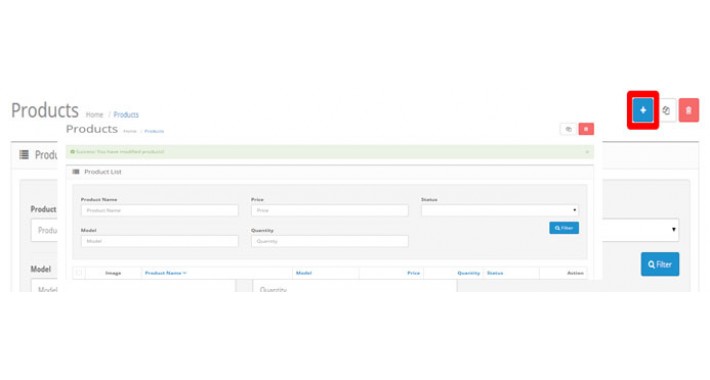Focus the inset panel's Model input field
710x380 pixels.
pyautogui.click(x=159, y=241)
